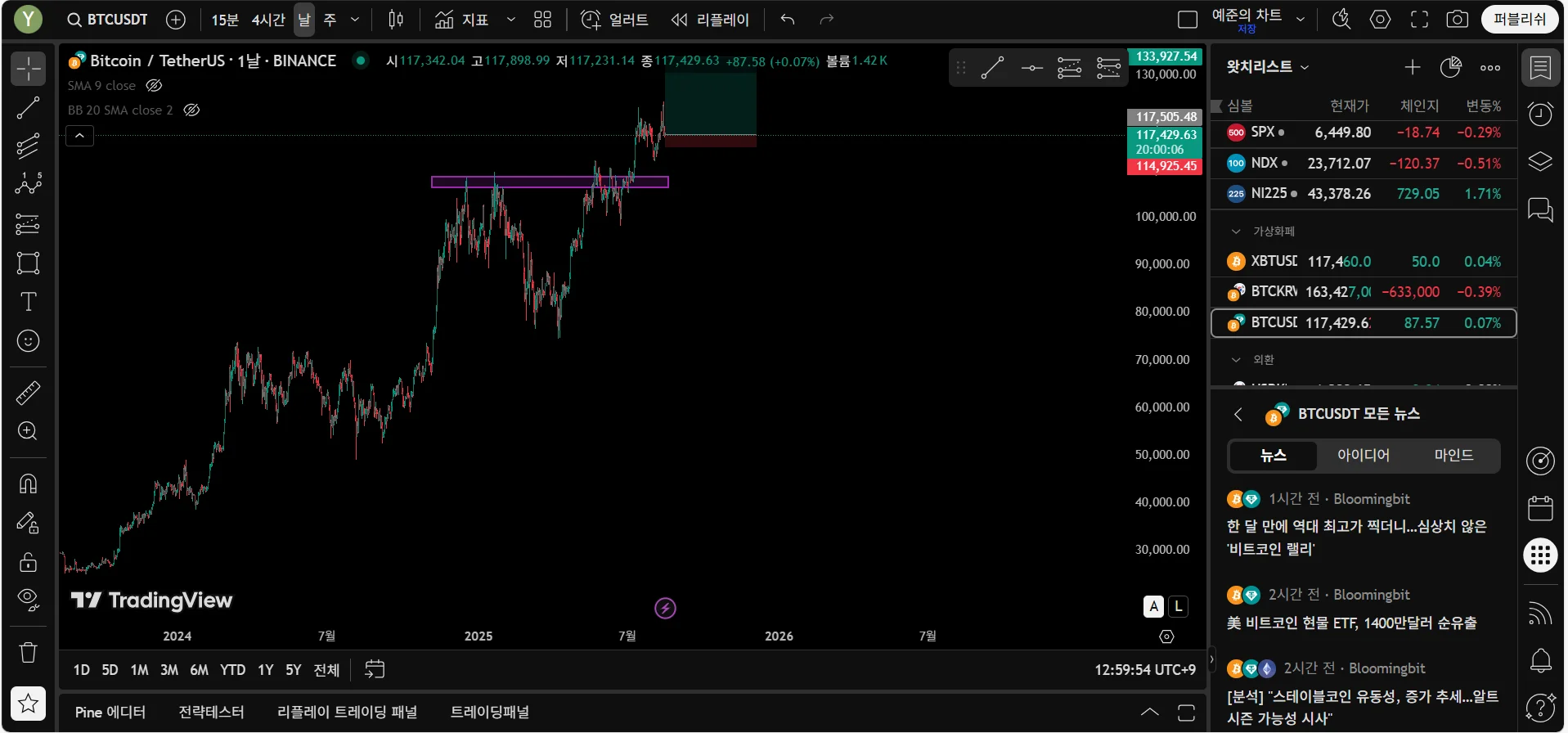Open the alerts clock panel
1568x733 pixels.
tap(1541, 114)
